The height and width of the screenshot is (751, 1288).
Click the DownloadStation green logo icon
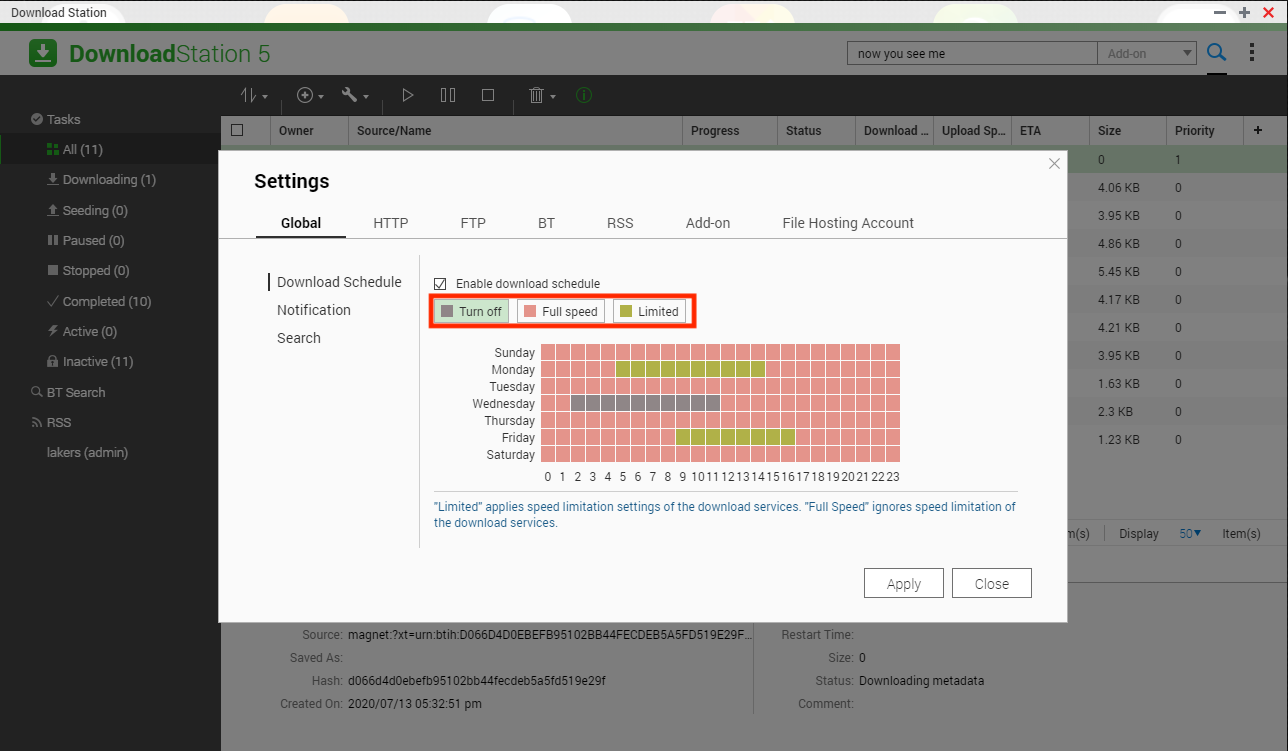43,53
